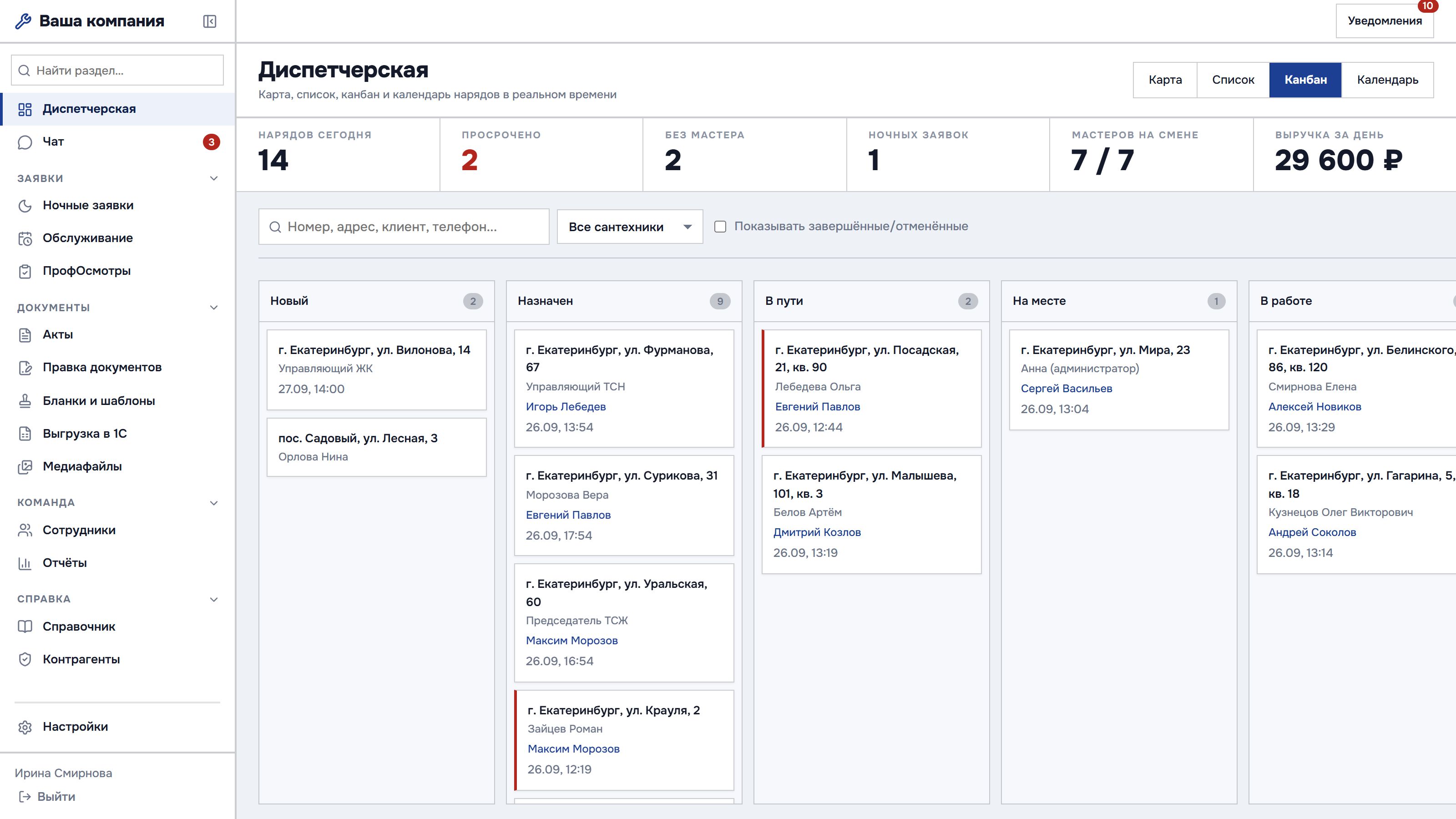Click the edit-file icon for Правка документов
The image size is (1456, 819).
tap(25, 368)
